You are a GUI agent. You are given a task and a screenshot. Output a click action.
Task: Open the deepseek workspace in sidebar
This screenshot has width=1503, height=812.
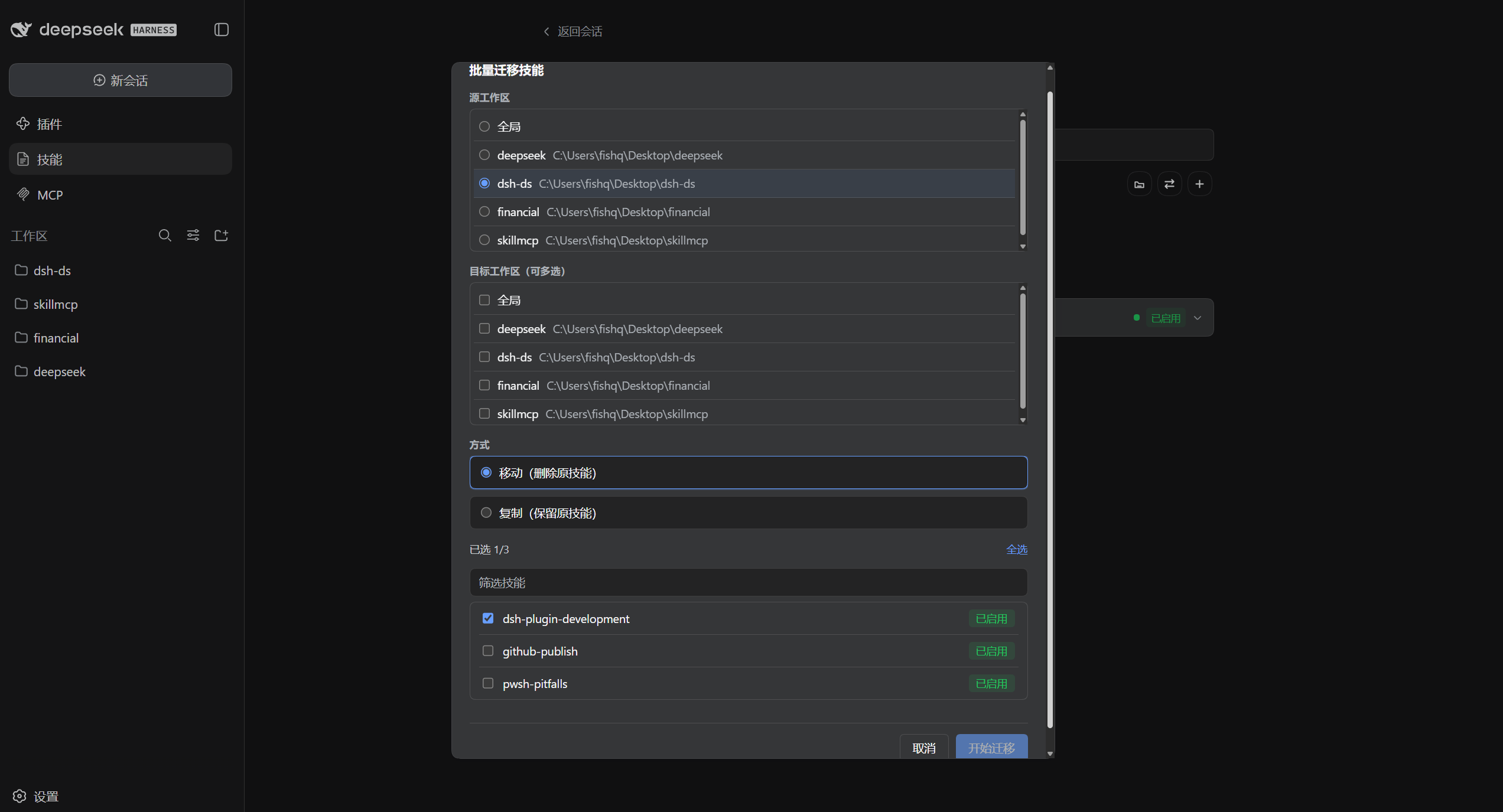[x=121, y=371]
